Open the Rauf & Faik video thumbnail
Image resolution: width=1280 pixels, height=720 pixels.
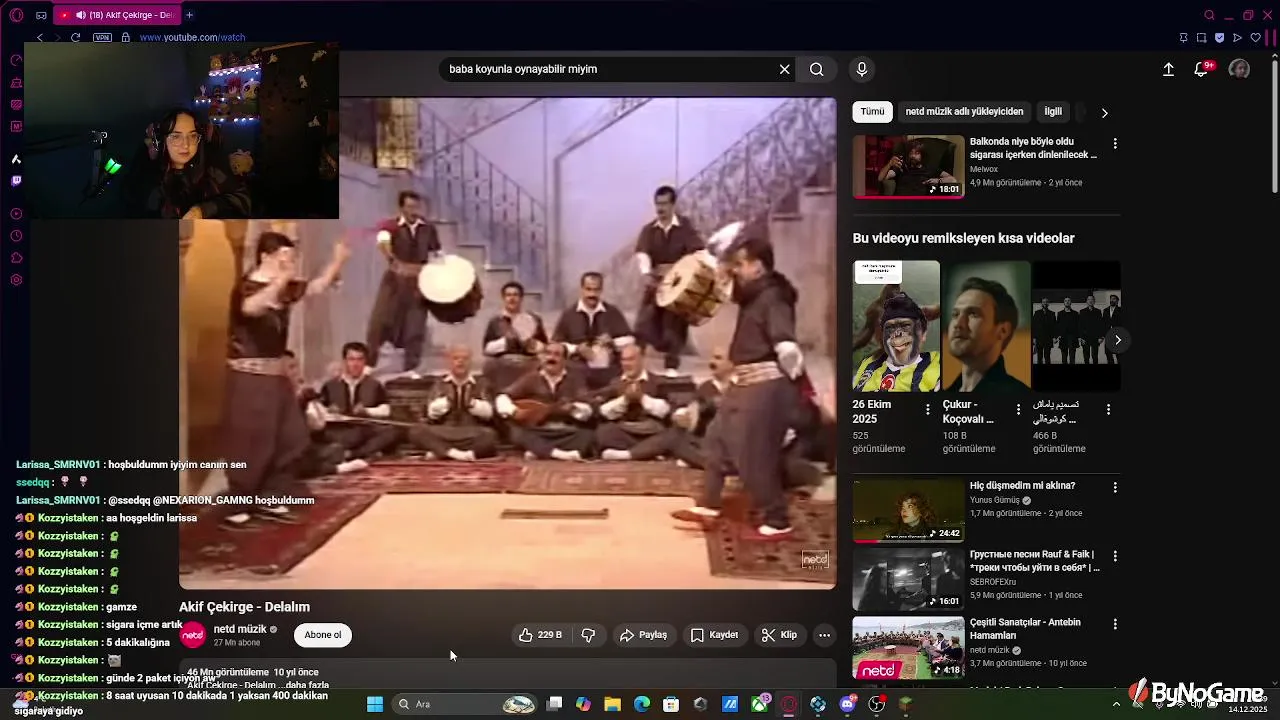point(908,579)
